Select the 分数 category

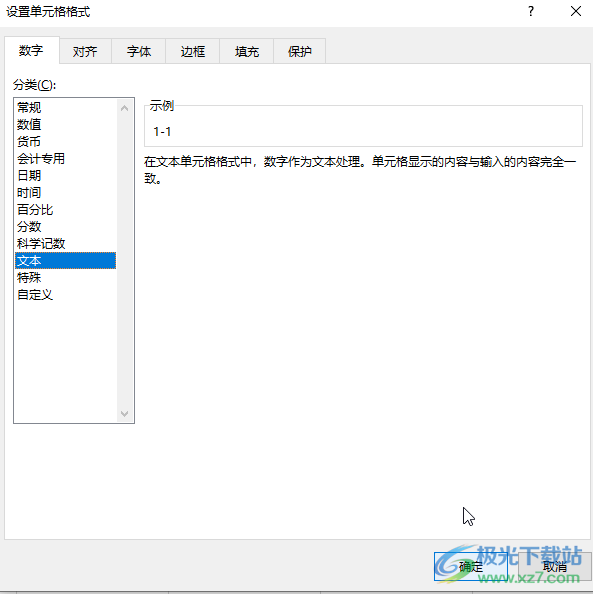(65, 227)
